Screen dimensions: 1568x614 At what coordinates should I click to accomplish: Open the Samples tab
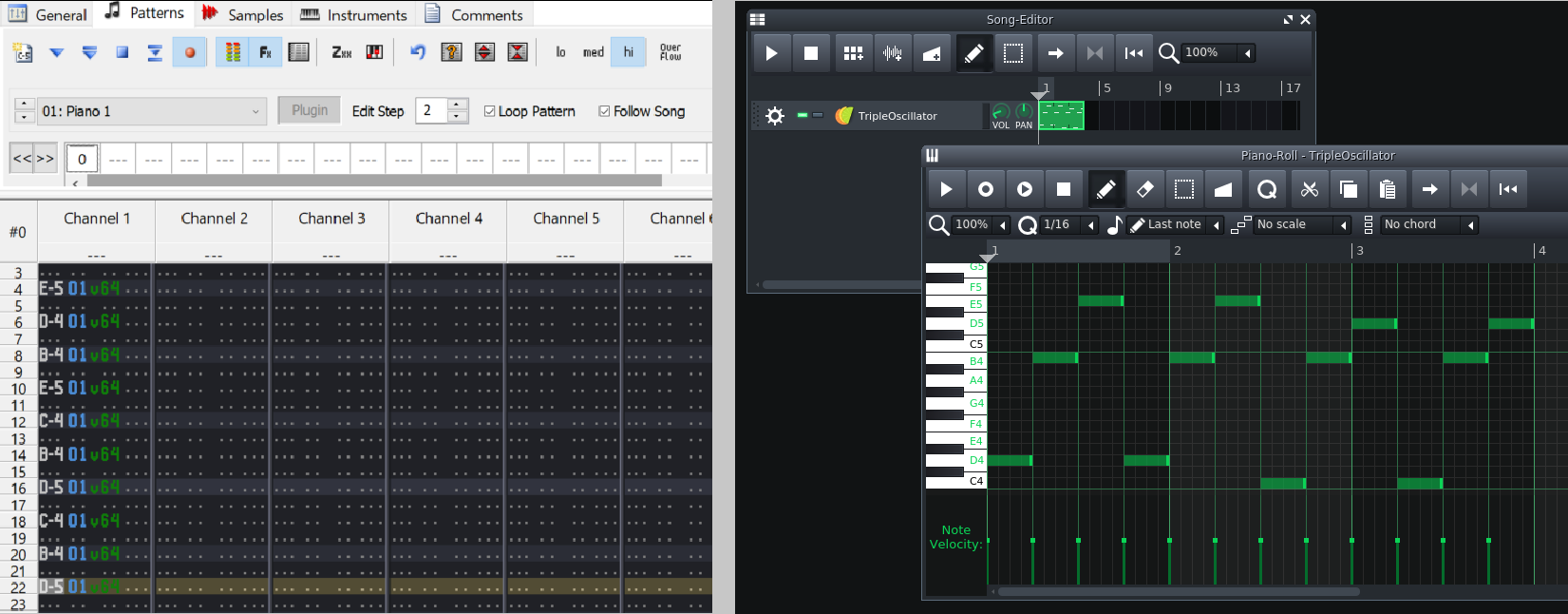[x=242, y=14]
